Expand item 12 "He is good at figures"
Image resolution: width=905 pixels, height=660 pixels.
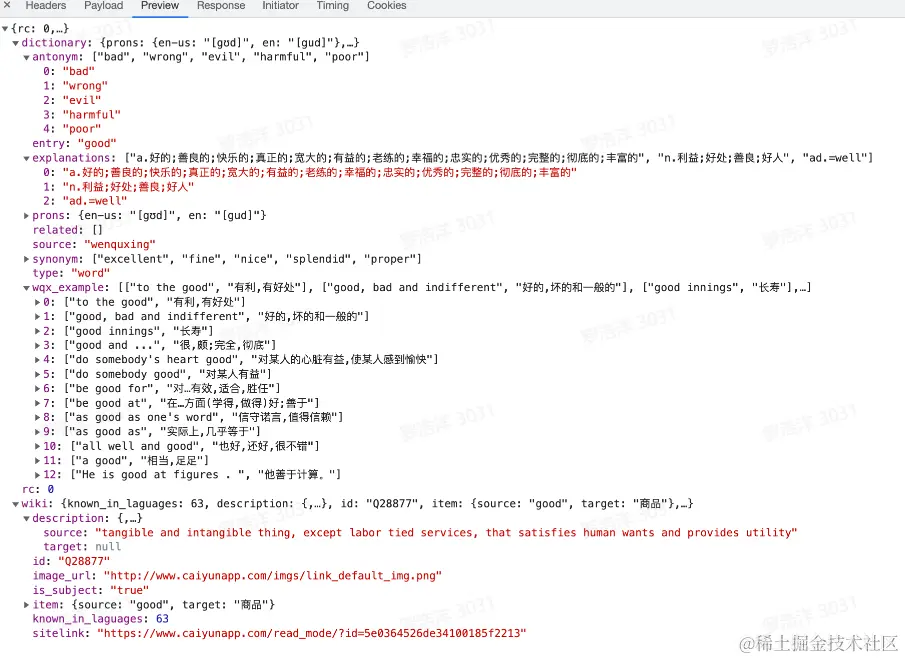38,475
